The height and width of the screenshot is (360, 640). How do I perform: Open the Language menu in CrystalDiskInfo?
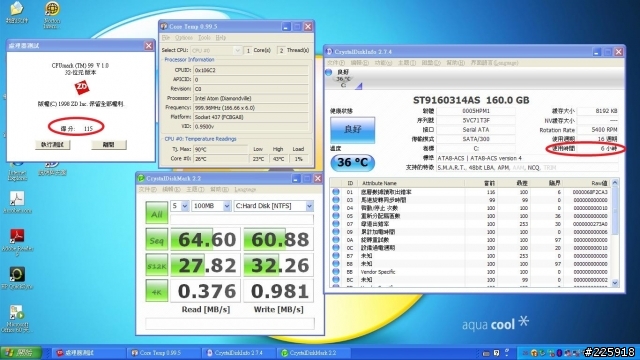(x=494, y=63)
